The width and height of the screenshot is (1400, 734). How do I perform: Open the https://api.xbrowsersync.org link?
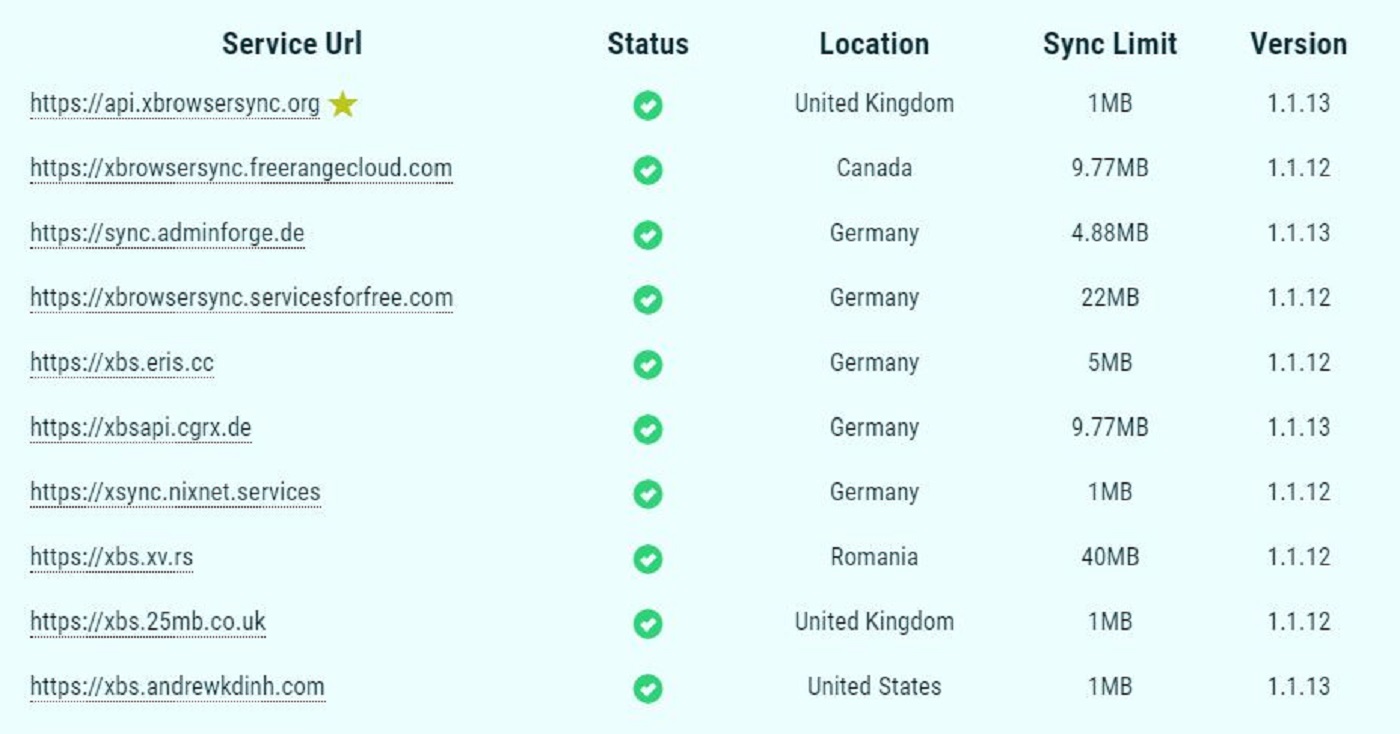pyautogui.click(x=175, y=104)
